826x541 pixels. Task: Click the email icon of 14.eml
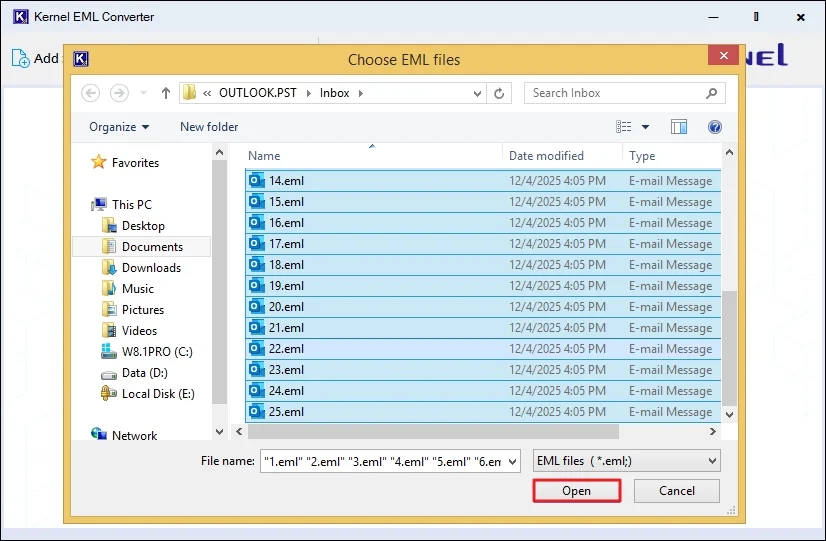(257, 180)
